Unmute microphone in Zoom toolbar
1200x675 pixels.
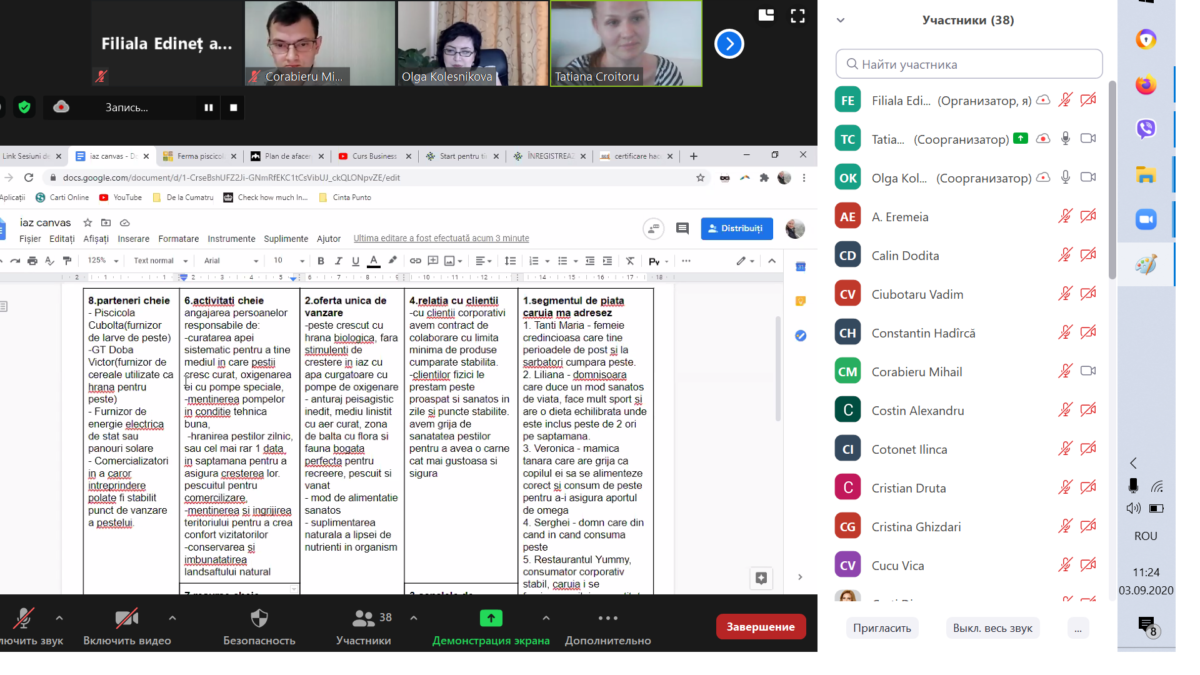22,618
